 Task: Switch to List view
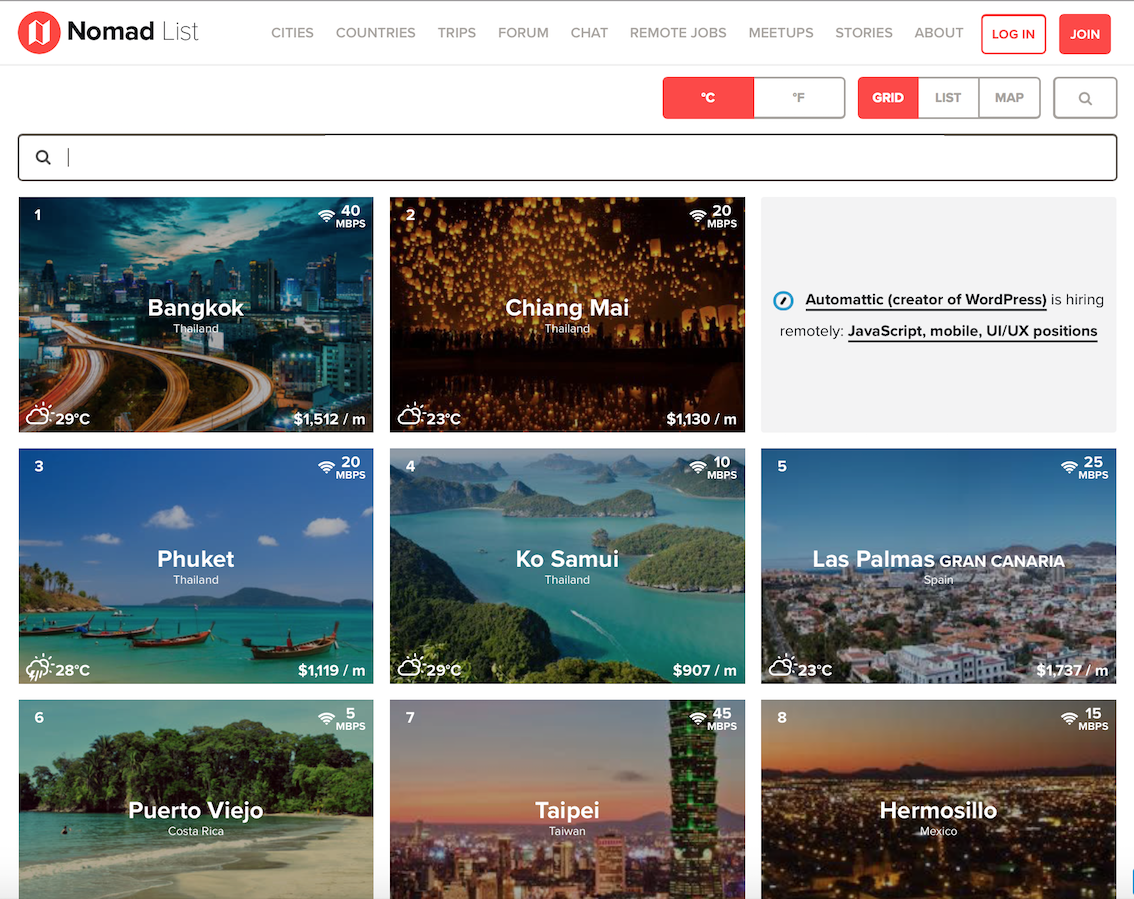click(948, 98)
